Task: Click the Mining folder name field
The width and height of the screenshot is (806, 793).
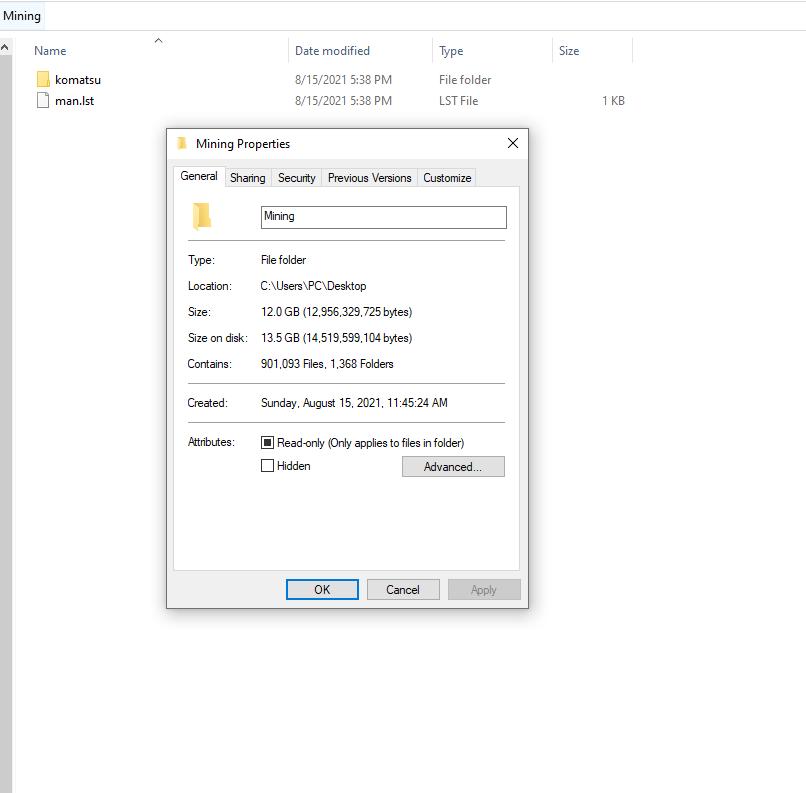Action: coord(383,217)
